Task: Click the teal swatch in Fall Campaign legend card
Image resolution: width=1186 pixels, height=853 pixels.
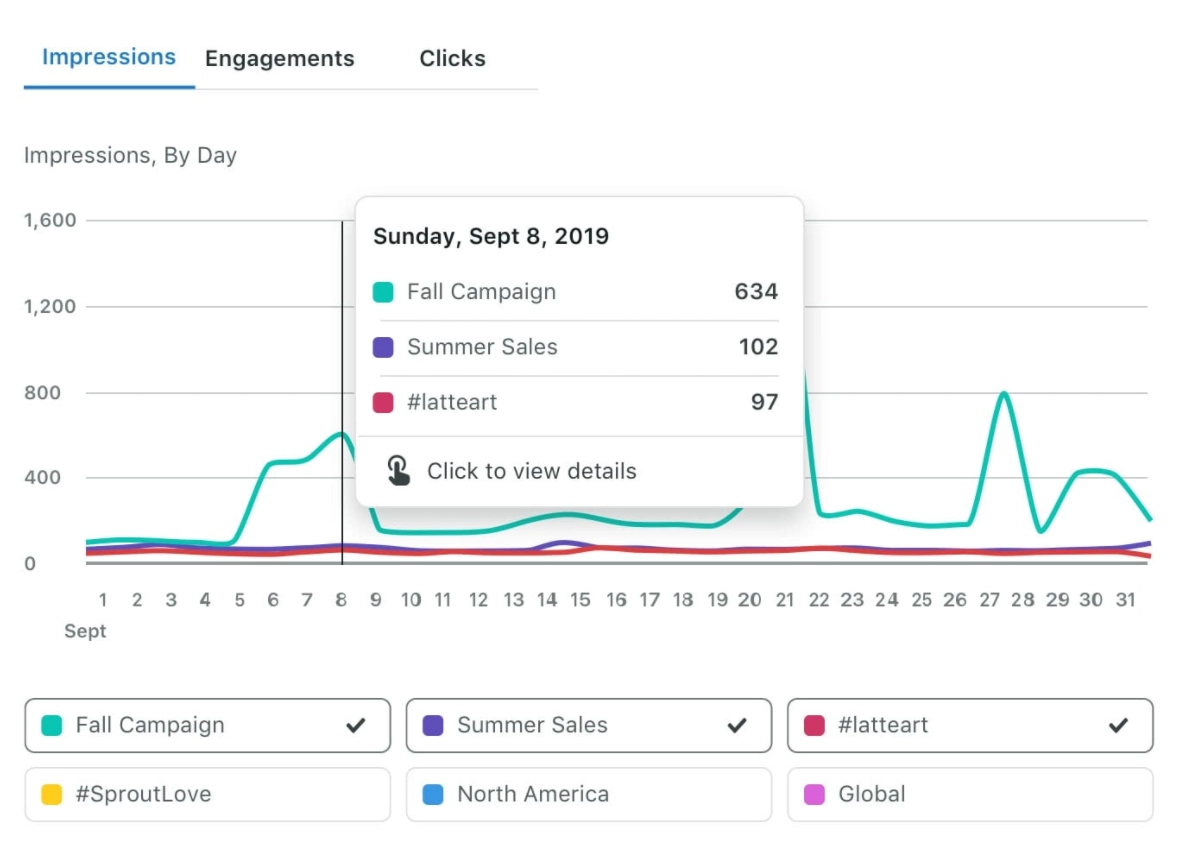Action: [52, 725]
